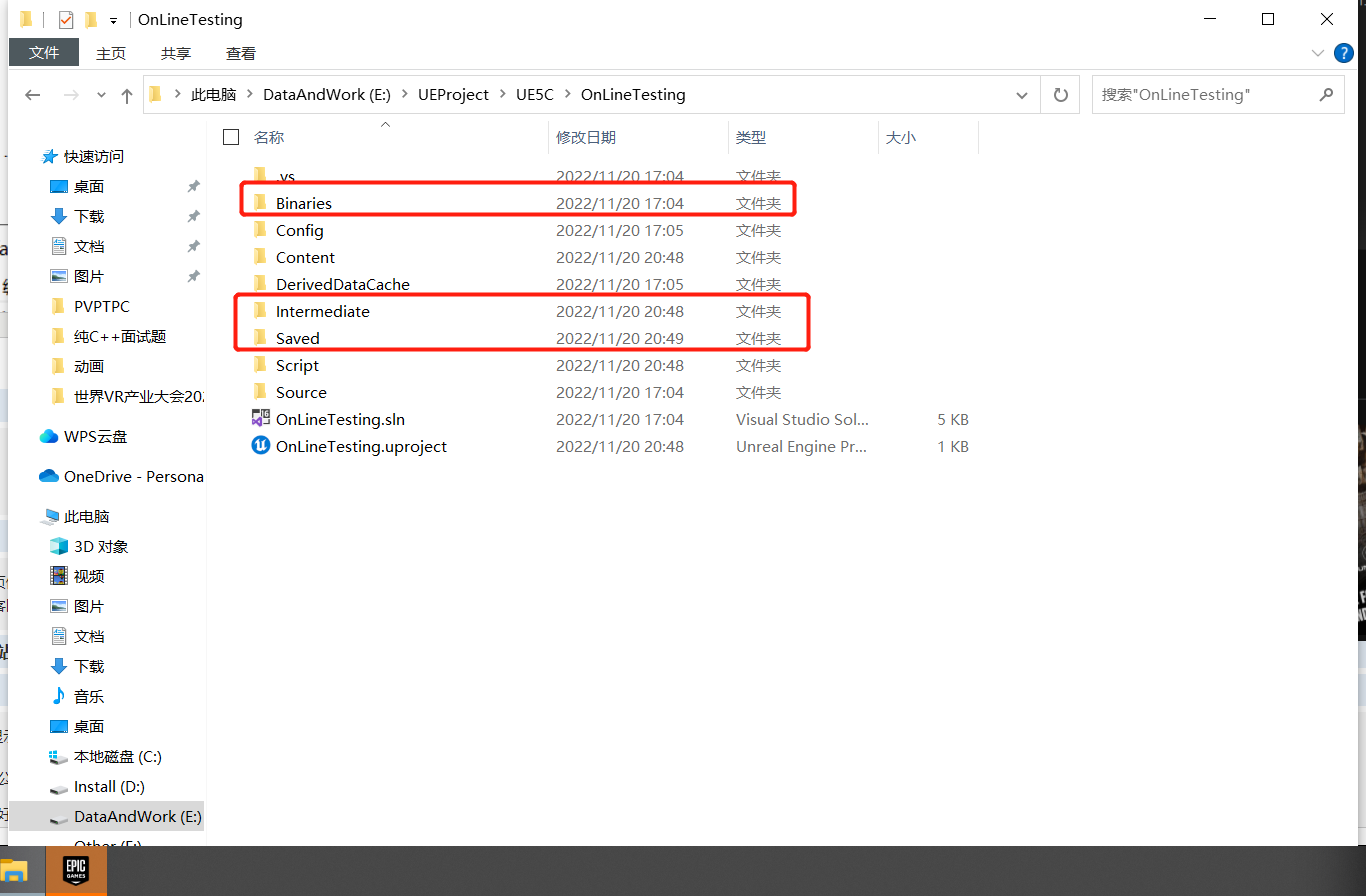Click the search magnifier icon
This screenshot has height=896, width=1366.
click(x=1326, y=95)
